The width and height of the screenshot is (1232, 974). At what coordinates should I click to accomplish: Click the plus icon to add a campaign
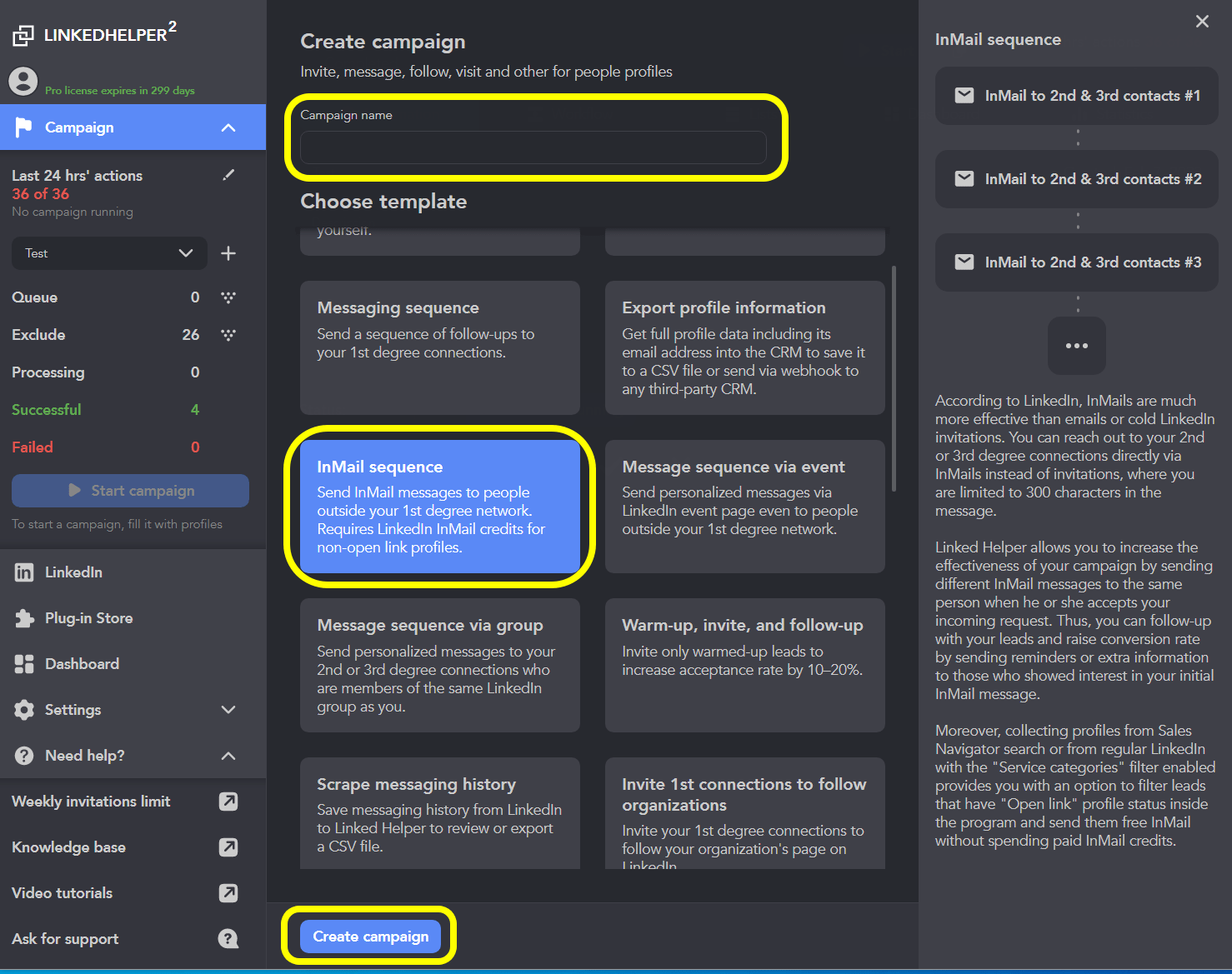(x=228, y=253)
